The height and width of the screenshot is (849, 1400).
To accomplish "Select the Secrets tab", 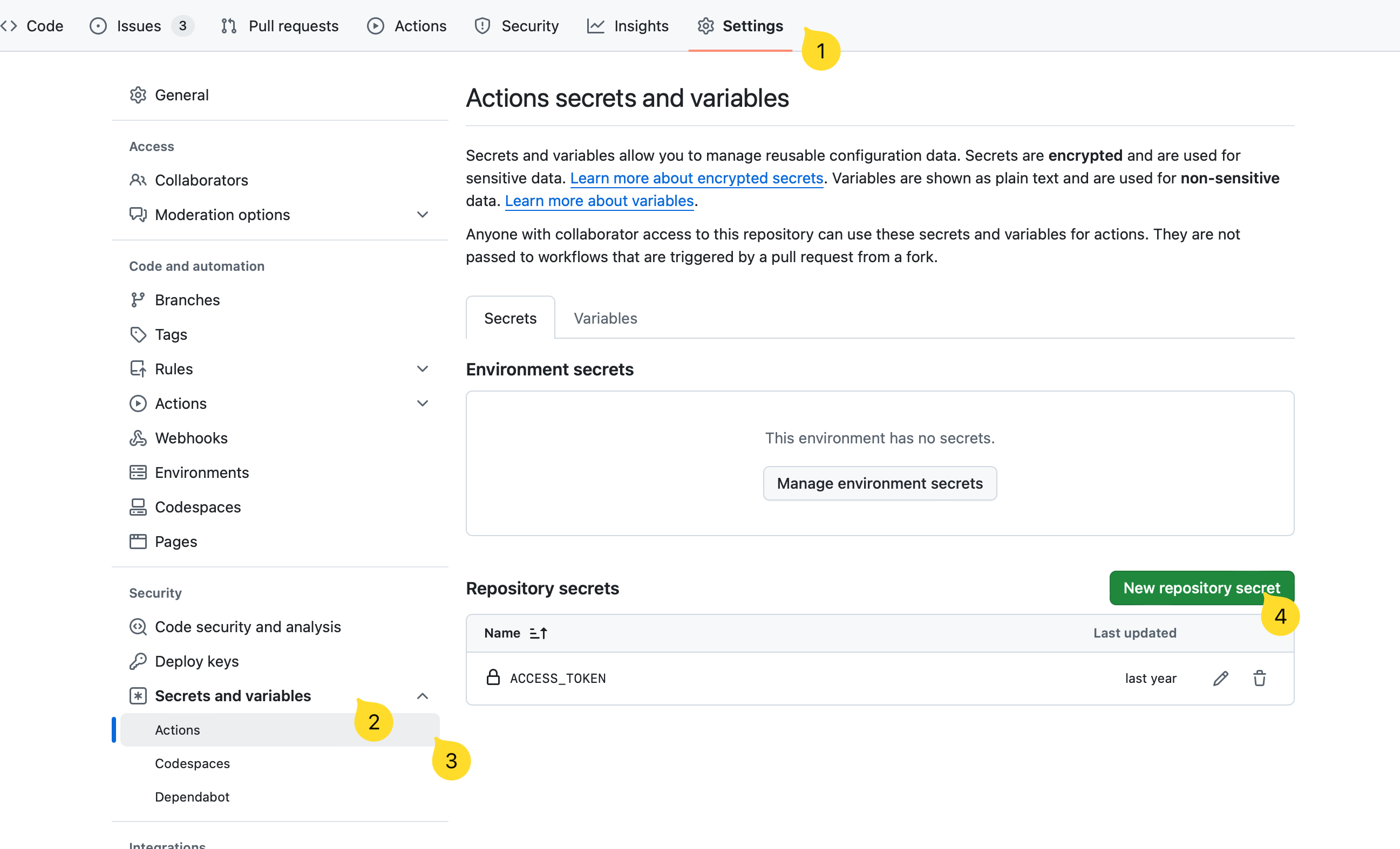I will click(x=510, y=318).
